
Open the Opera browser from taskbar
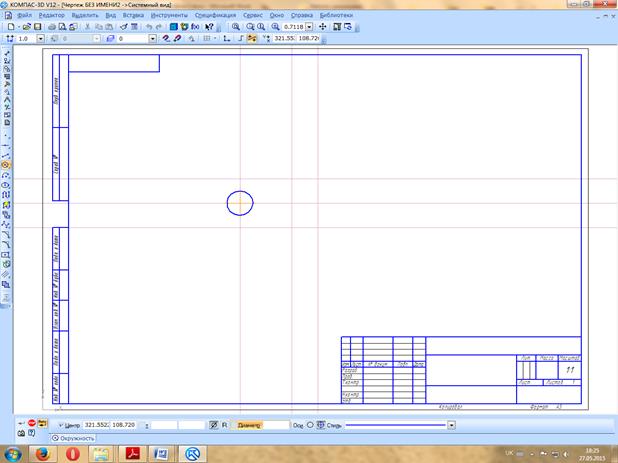(x=73, y=453)
